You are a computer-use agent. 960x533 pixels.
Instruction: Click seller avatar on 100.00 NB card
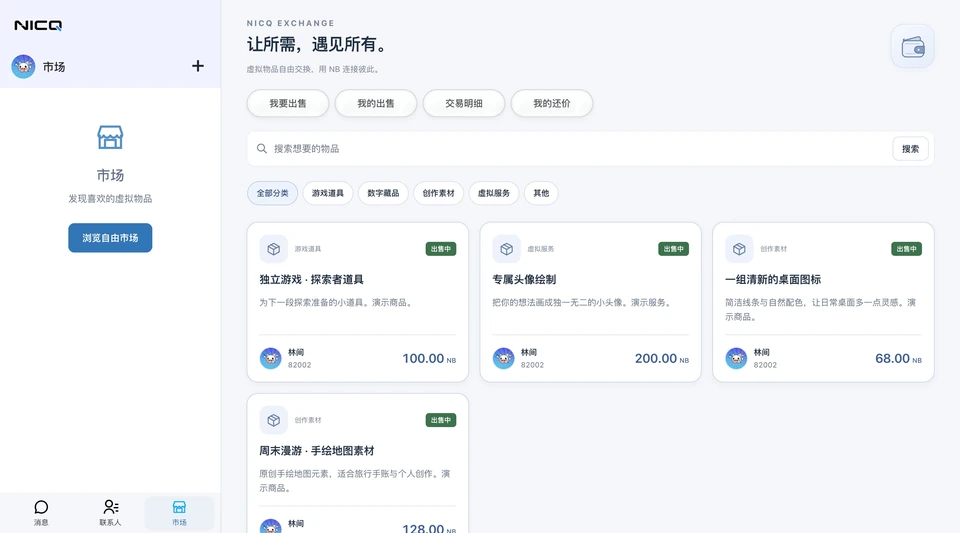pos(271,358)
